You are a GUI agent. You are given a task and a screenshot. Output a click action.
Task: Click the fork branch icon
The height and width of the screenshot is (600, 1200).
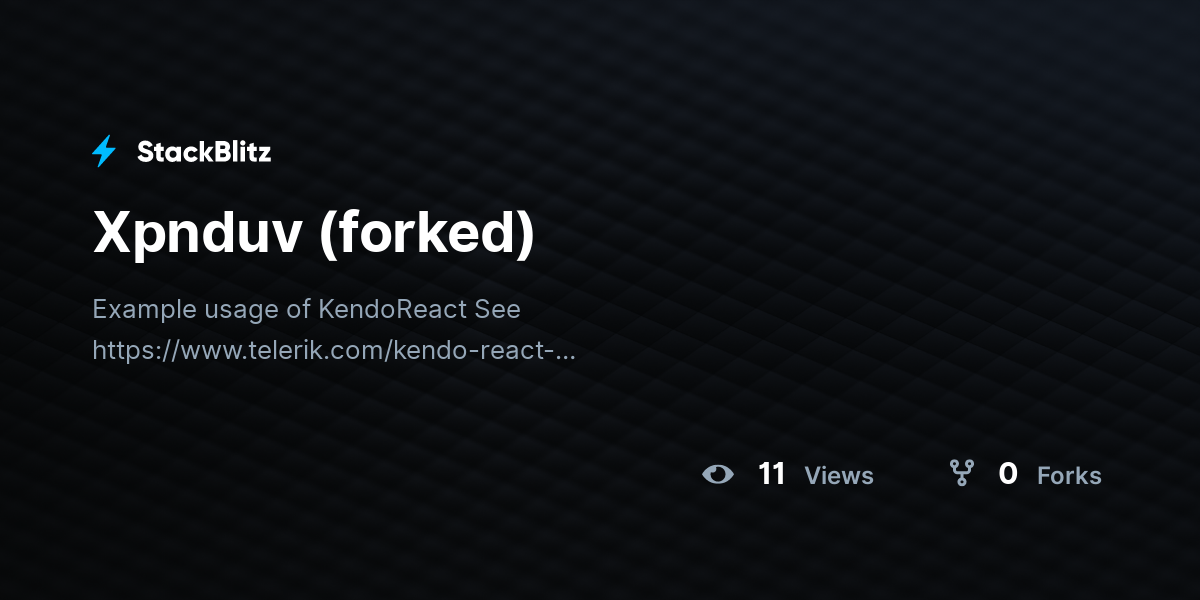point(961,473)
